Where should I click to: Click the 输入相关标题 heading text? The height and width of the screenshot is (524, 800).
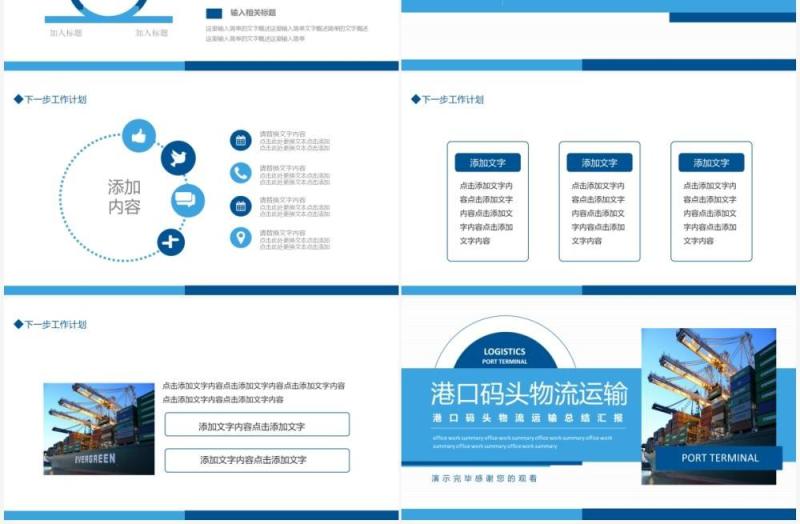click(253, 13)
